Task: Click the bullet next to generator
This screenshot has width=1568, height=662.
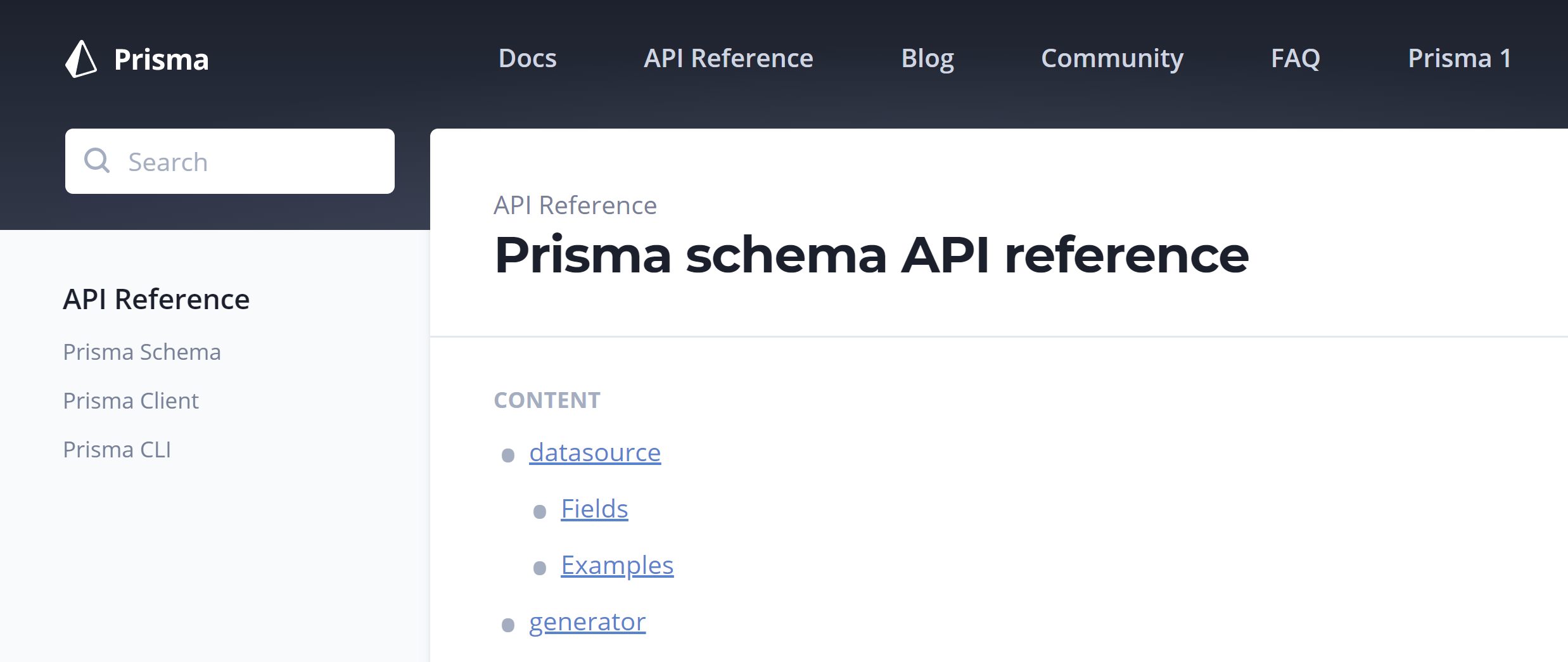Action: 507,625
